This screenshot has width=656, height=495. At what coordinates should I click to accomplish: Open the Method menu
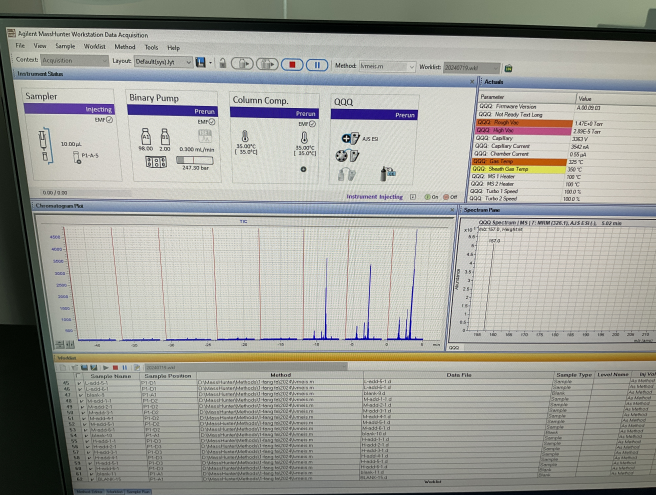point(125,47)
